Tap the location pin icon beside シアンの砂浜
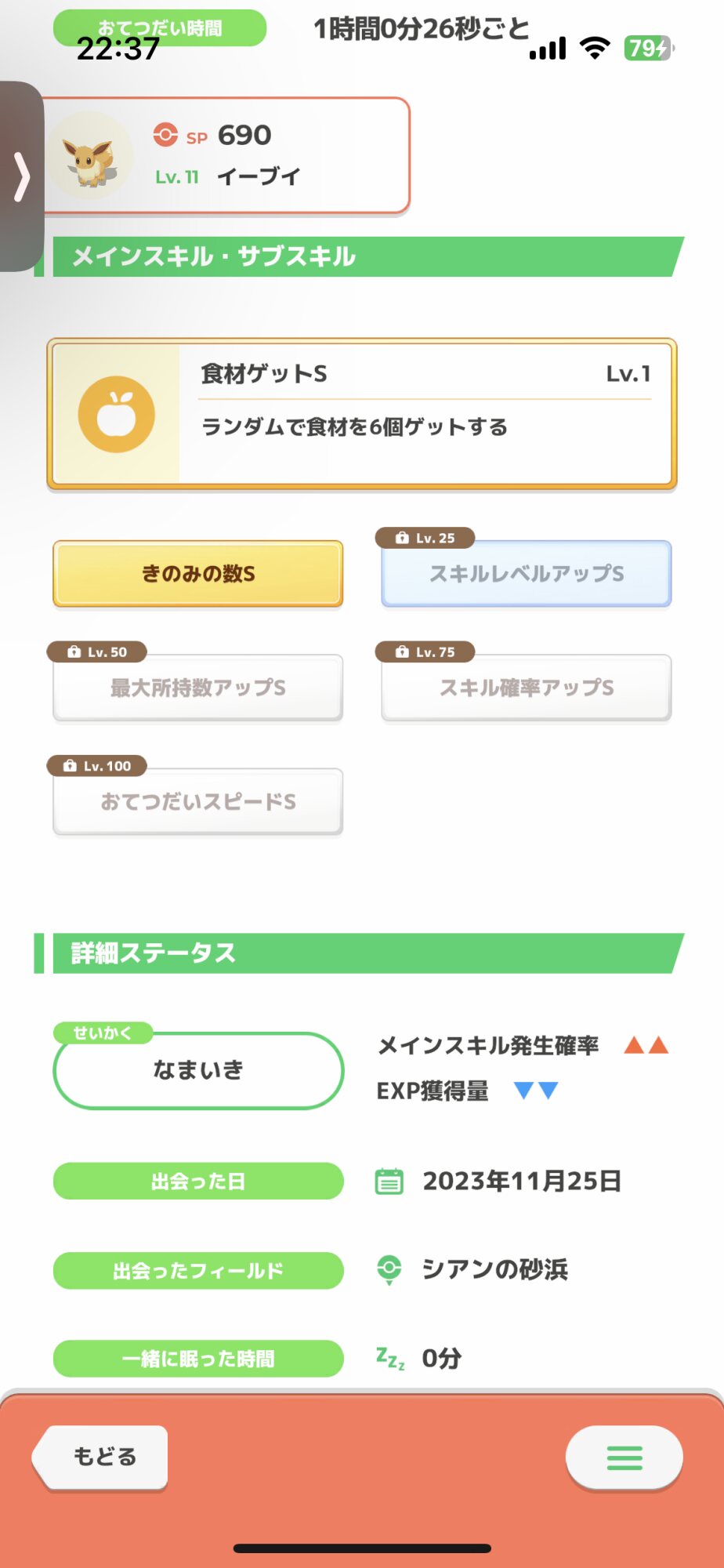724x1568 pixels. tap(389, 1269)
